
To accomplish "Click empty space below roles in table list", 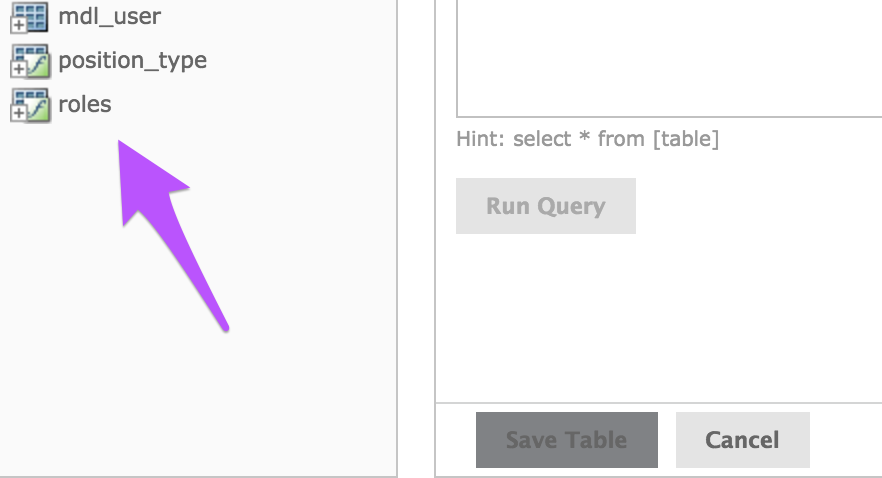I will point(197,394).
